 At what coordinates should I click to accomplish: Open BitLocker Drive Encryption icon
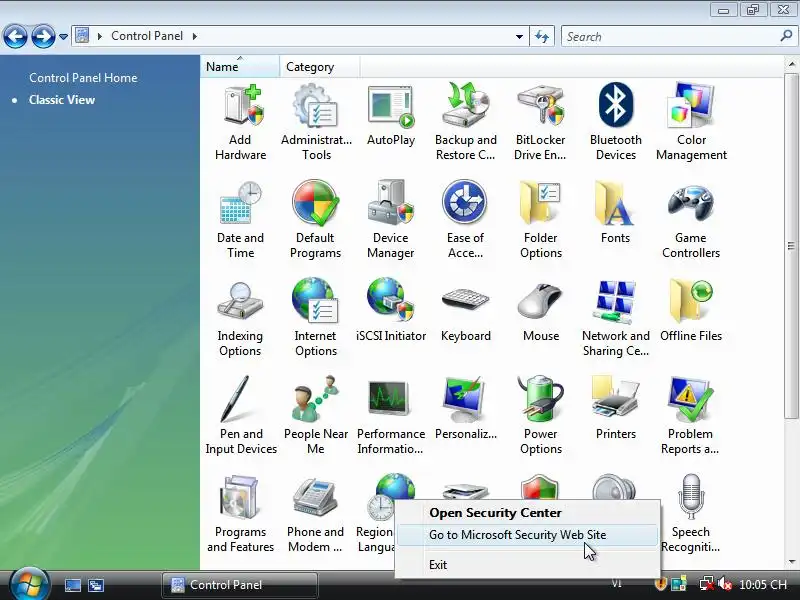pyautogui.click(x=540, y=122)
